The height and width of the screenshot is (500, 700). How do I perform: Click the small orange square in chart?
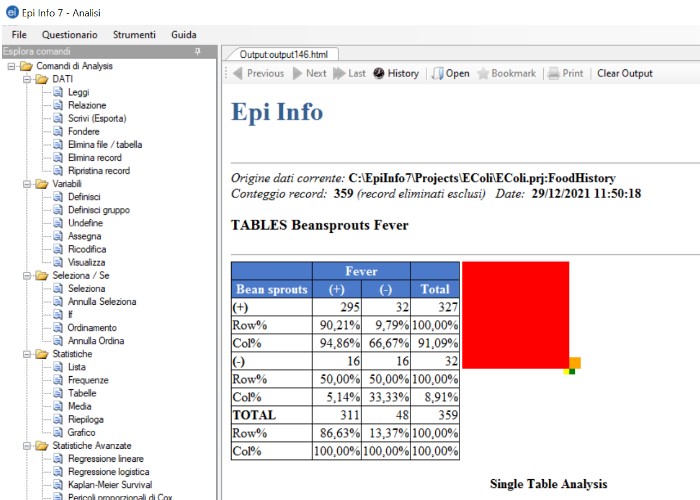(x=575, y=362)
